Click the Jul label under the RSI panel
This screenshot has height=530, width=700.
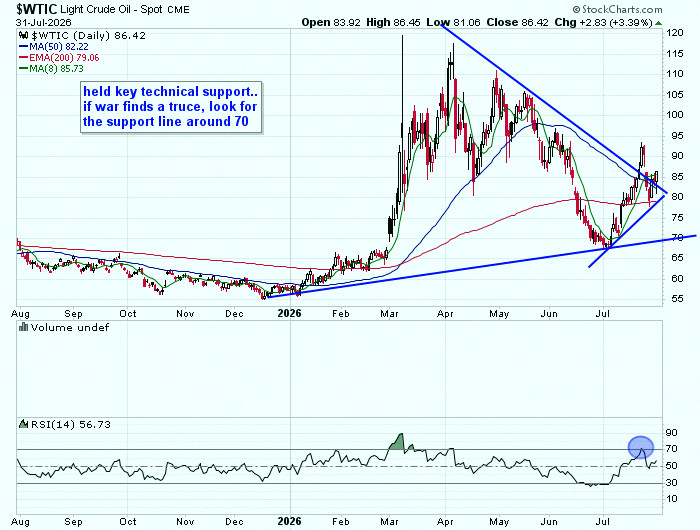[603, 522]
